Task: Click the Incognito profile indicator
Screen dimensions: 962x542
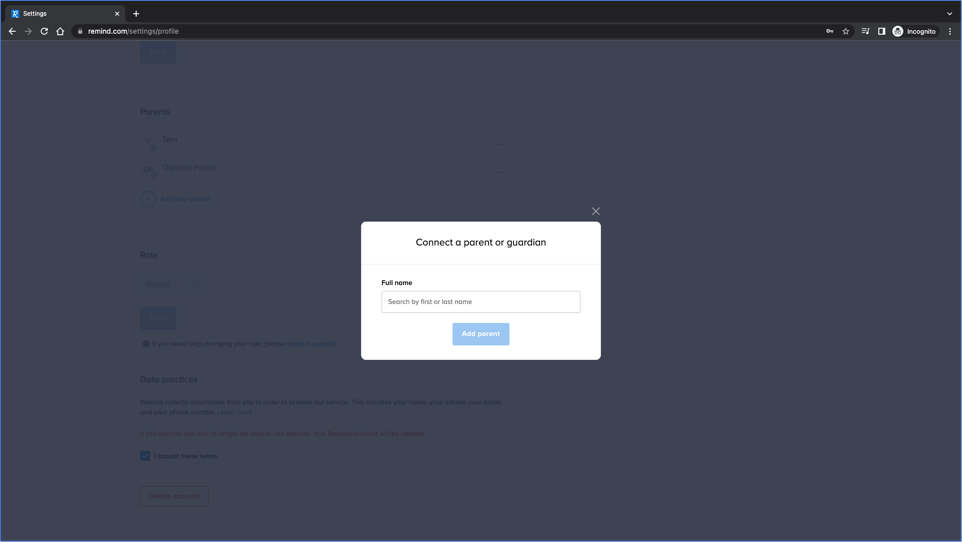Action: [914, 31]
